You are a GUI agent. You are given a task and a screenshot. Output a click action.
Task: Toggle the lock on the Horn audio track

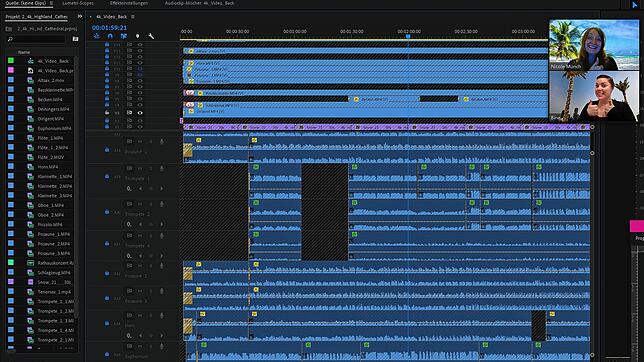107,323
